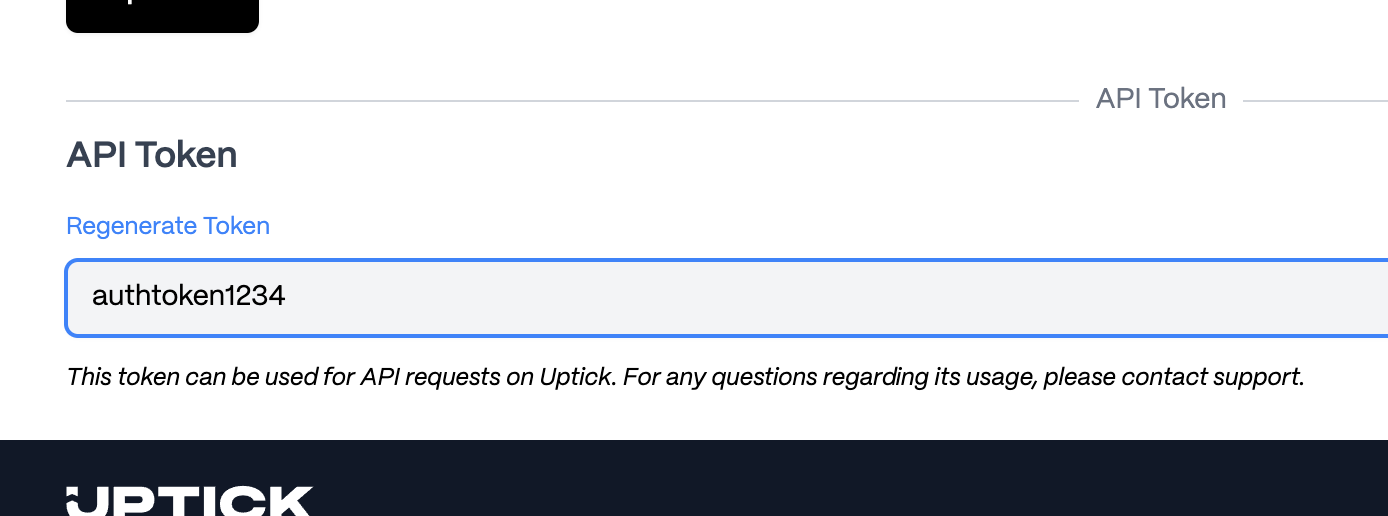Click the word 'Regenerate' in the blue link
This screenshot has height=516, width=1388.
click(x=131, y=226)
